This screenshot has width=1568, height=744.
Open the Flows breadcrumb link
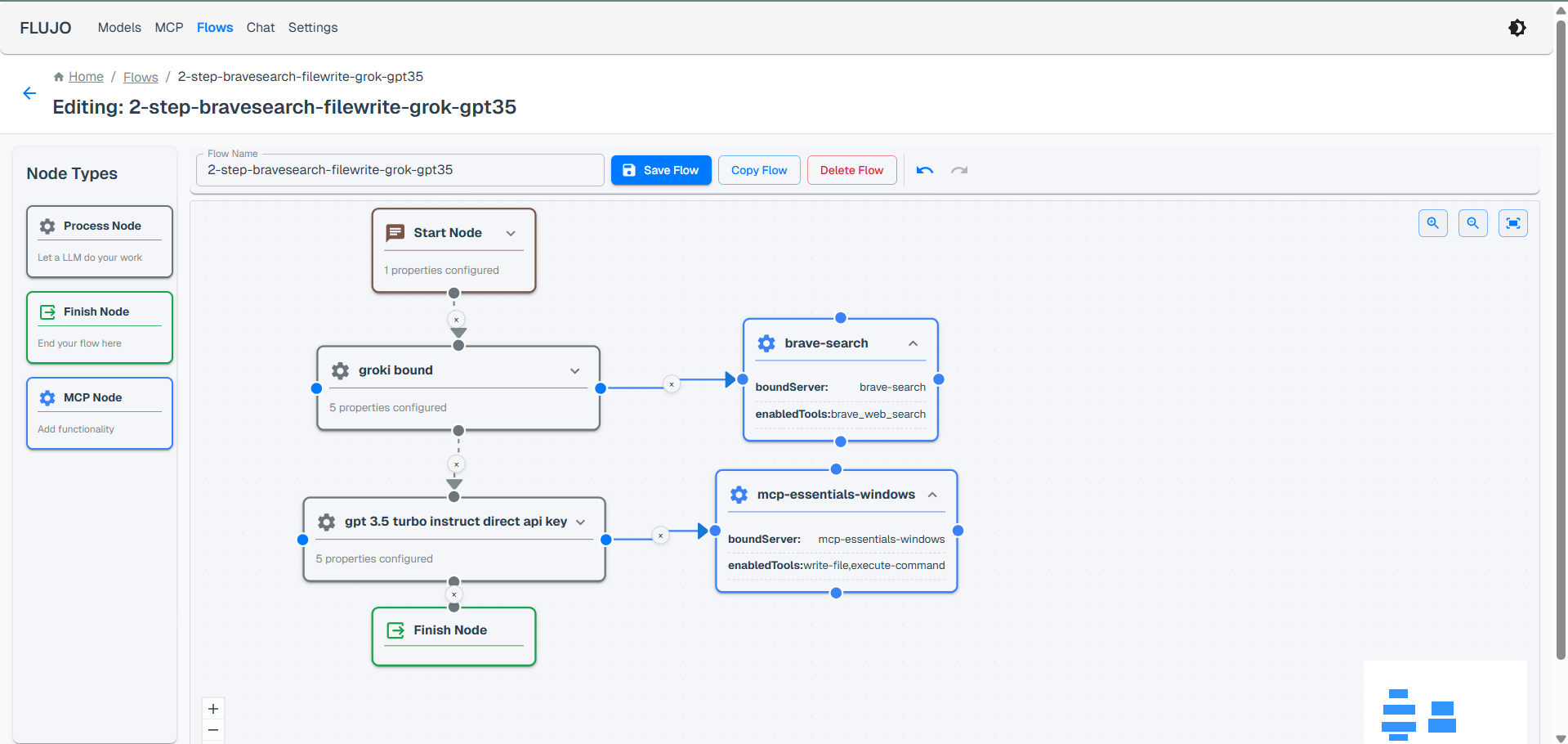(141, 77)
